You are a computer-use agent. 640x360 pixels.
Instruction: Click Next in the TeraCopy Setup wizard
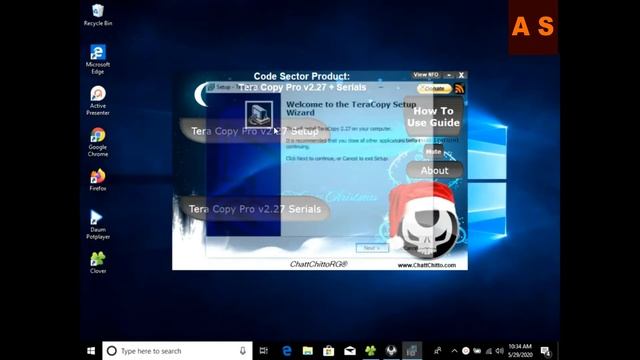[372, 248]
